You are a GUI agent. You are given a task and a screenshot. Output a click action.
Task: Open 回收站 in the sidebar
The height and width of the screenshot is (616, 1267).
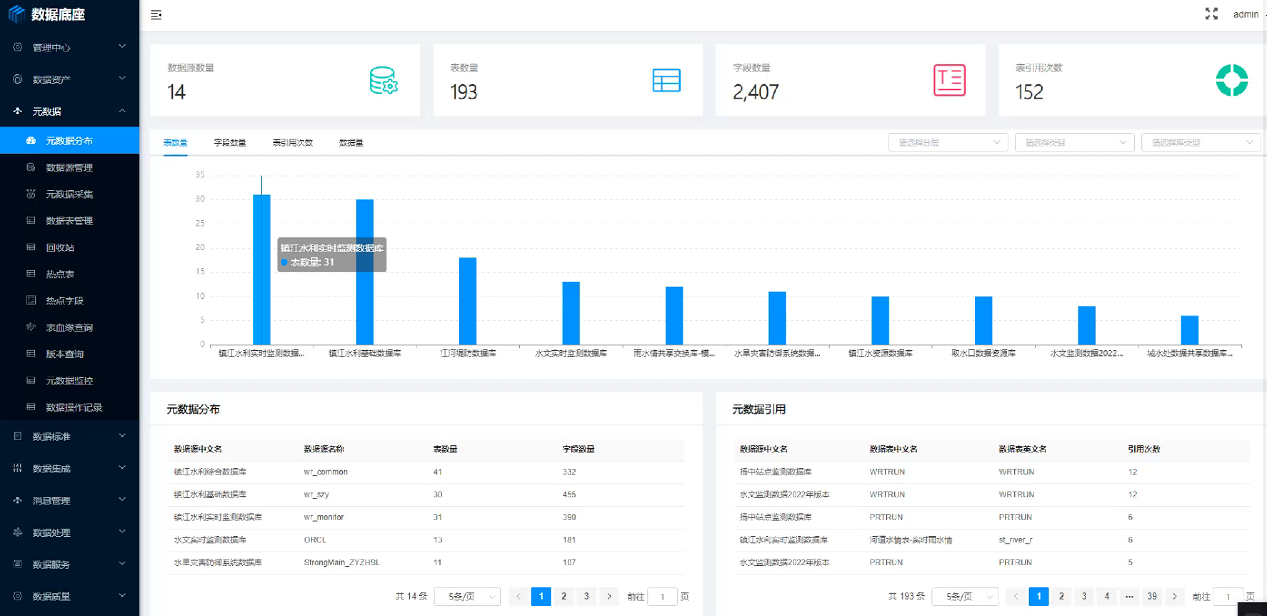[60, 247]
